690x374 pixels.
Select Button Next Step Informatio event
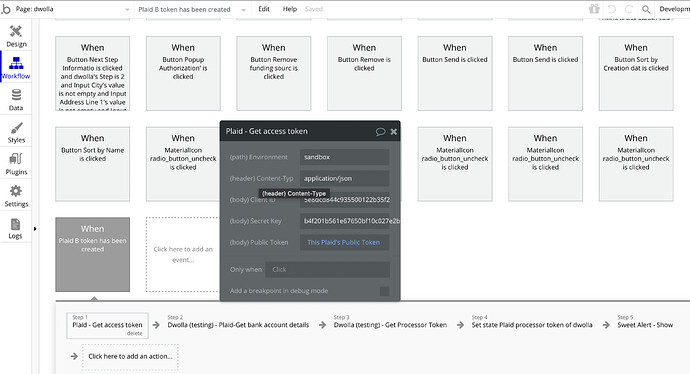[x=92, y=73]
